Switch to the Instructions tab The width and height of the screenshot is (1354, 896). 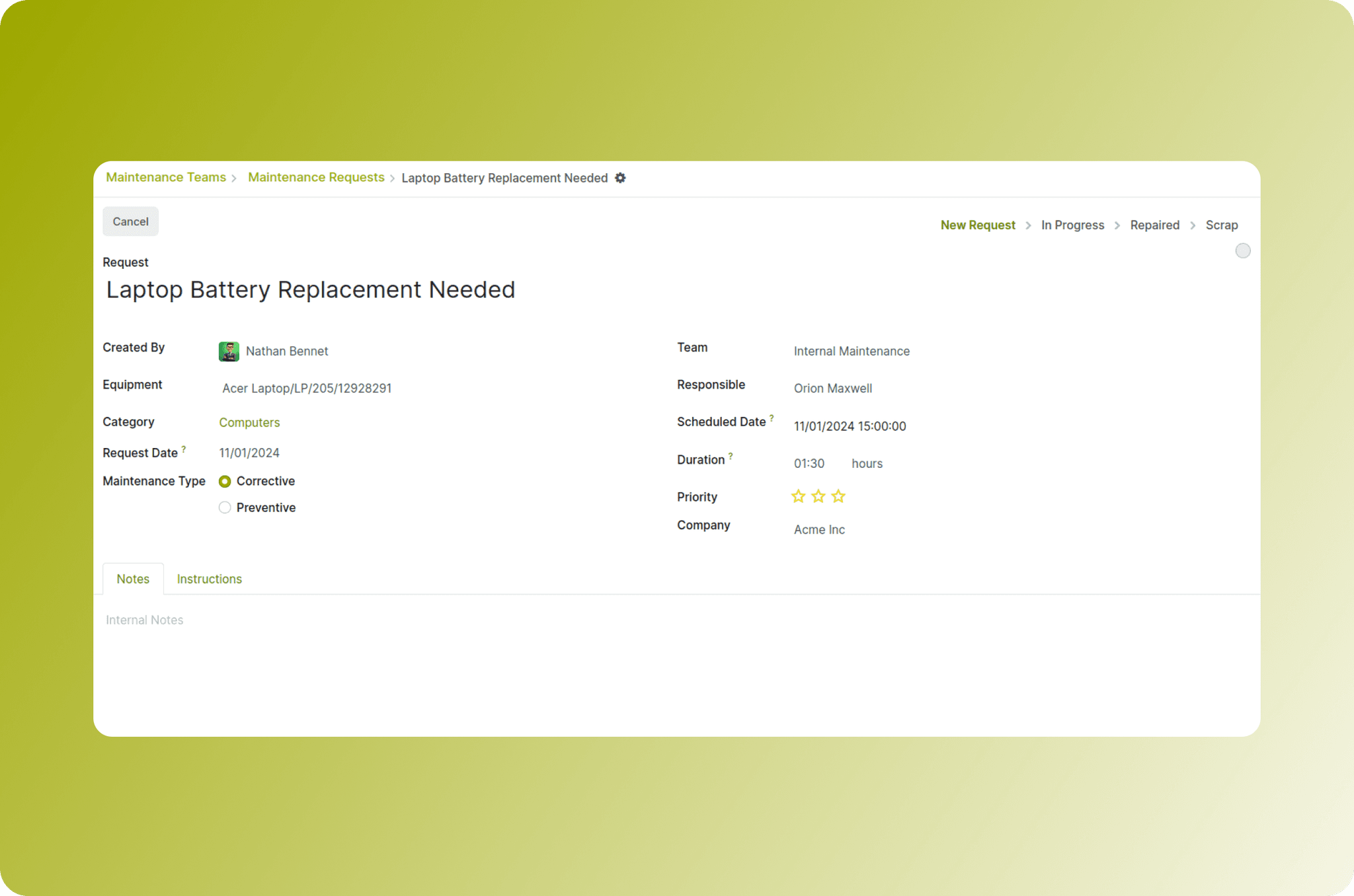(210, 579)
